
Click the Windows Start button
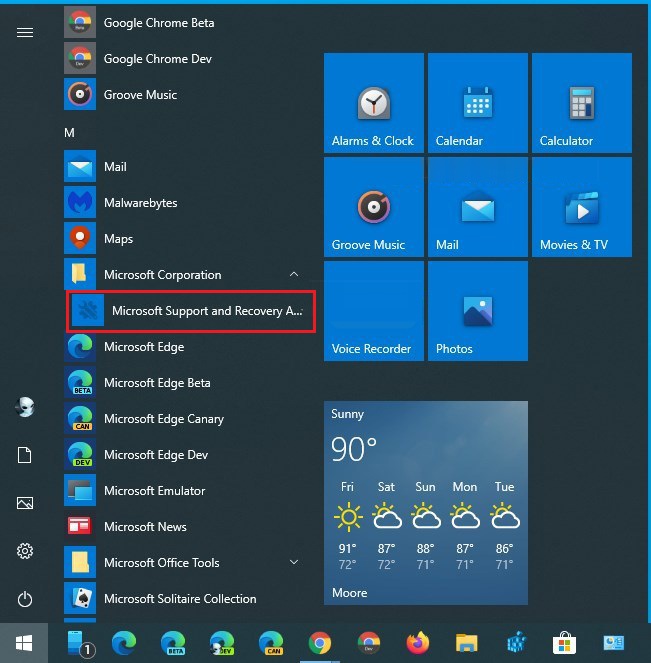point(24,643)
